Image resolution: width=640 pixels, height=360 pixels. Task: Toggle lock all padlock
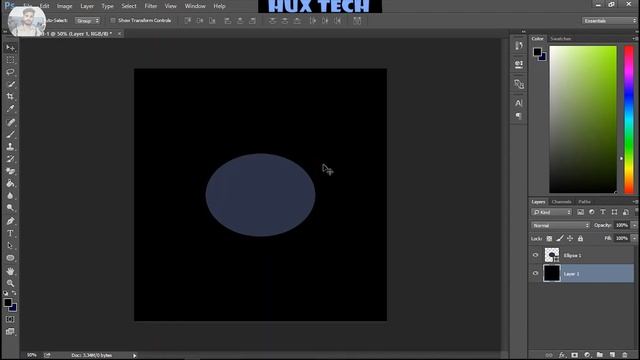coord(580,238)
